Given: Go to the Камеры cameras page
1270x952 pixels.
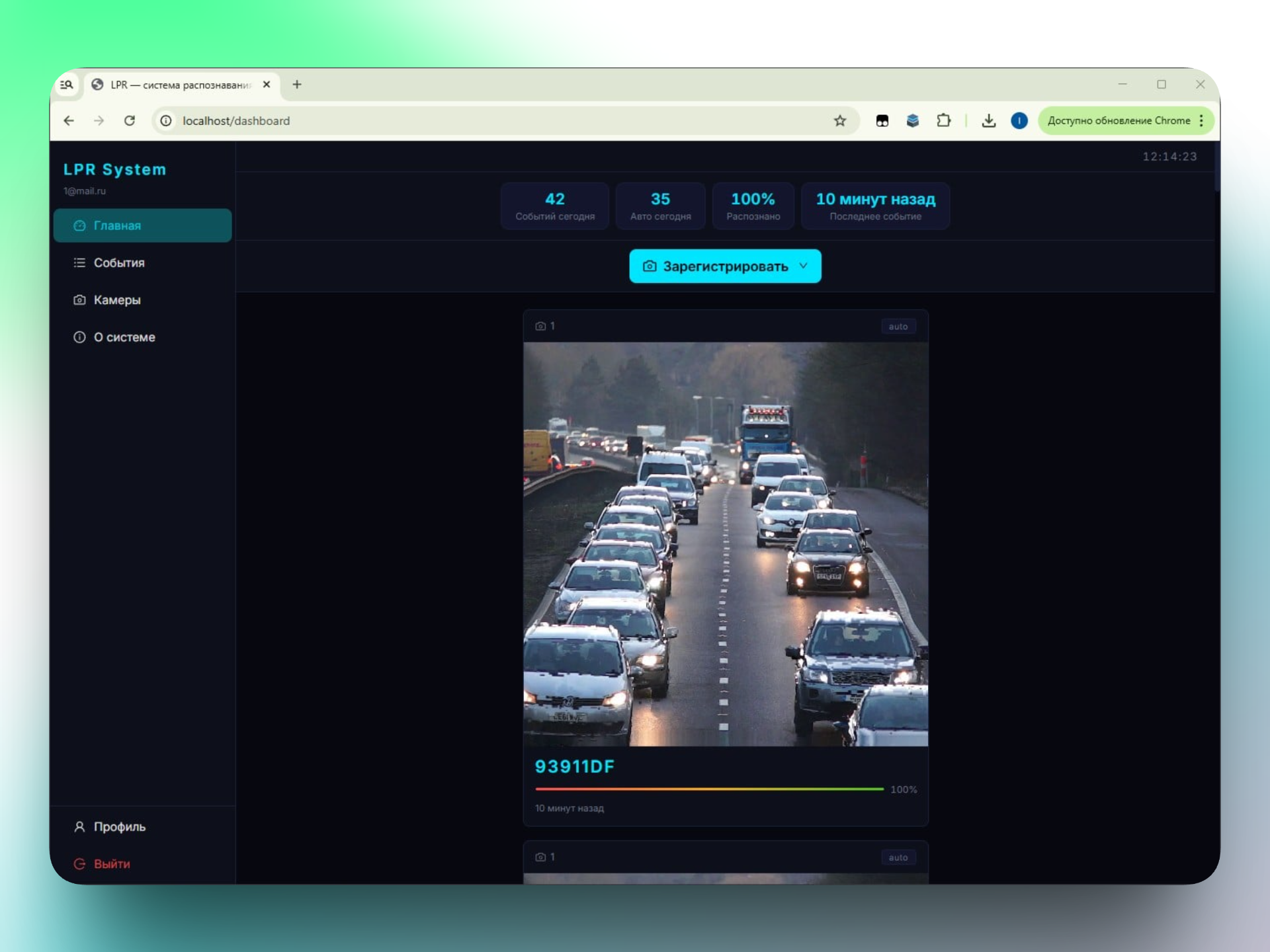Looking at the screenshot, I should click(142, 299).
